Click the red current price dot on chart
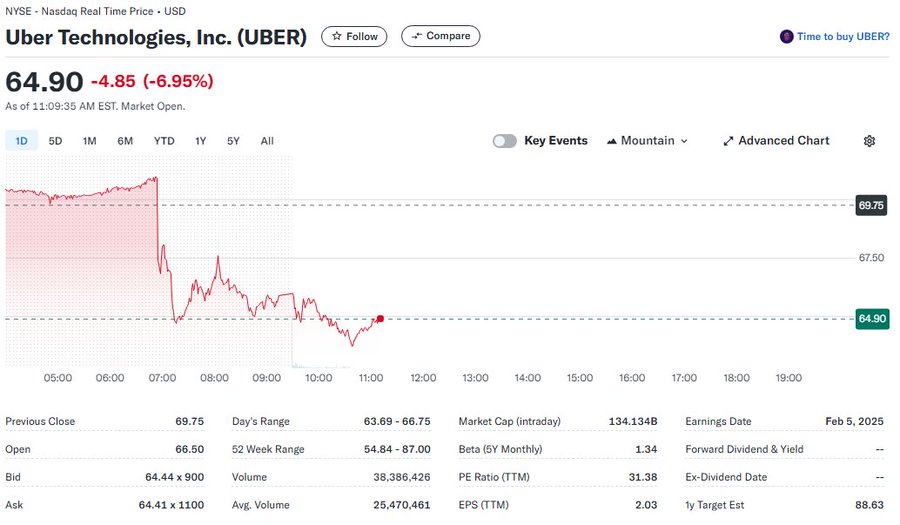 pyautogui.click(x=380, y=318)
